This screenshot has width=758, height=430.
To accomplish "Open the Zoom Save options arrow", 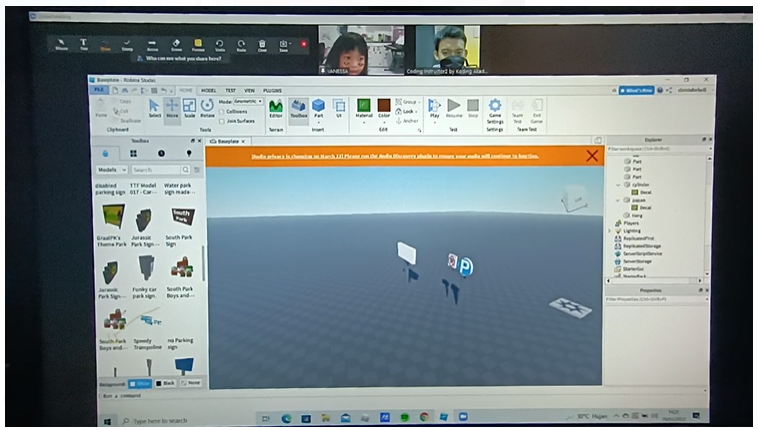I will point(290,44).
